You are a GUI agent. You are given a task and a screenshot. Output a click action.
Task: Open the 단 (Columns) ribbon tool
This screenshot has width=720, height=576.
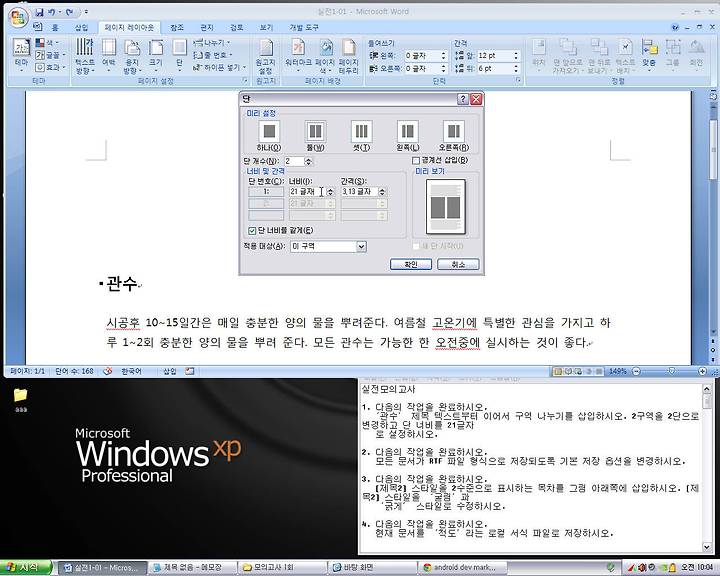coord(179,56)
